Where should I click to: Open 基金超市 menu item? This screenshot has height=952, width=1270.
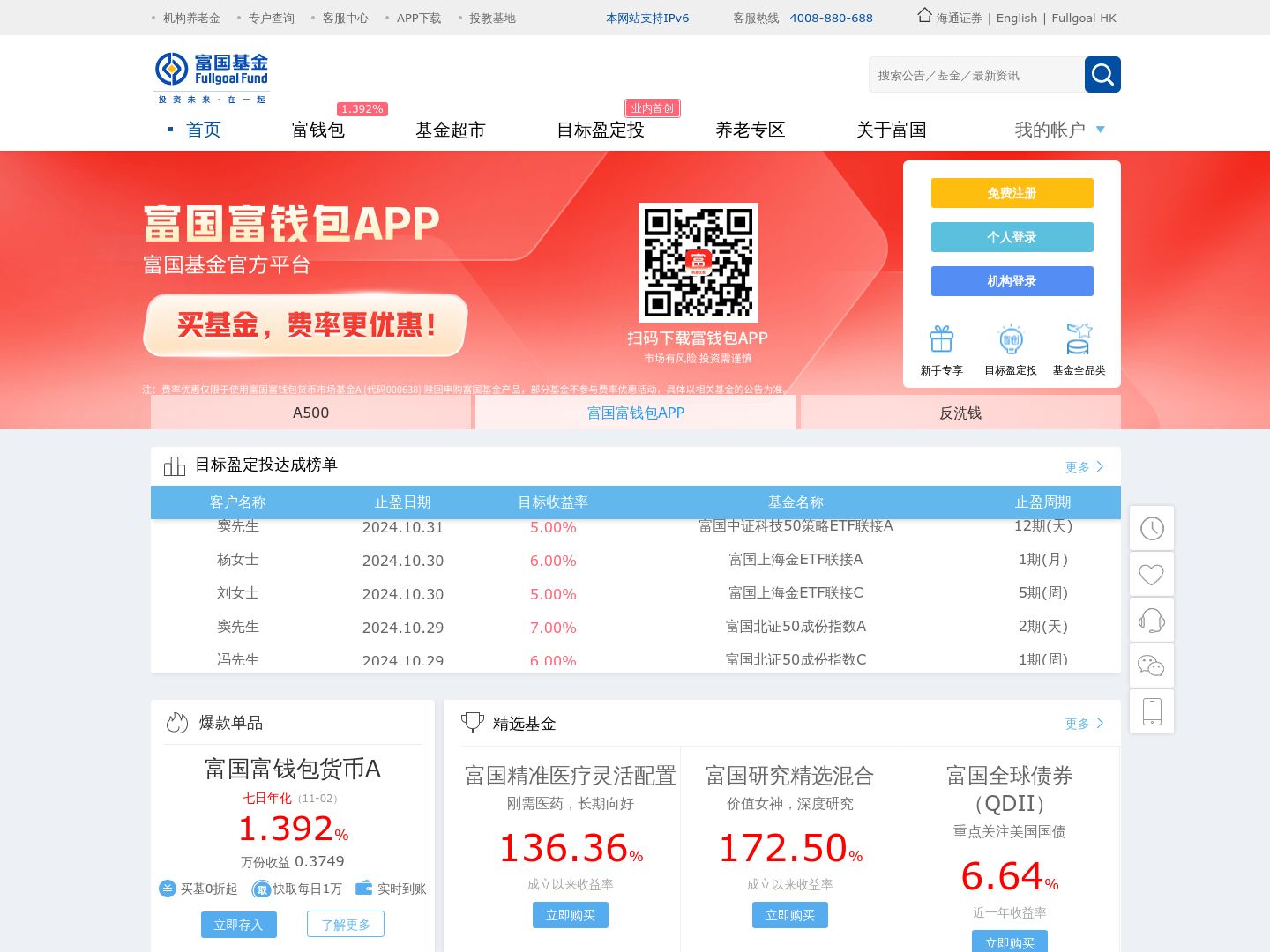(x=451, y=130)
